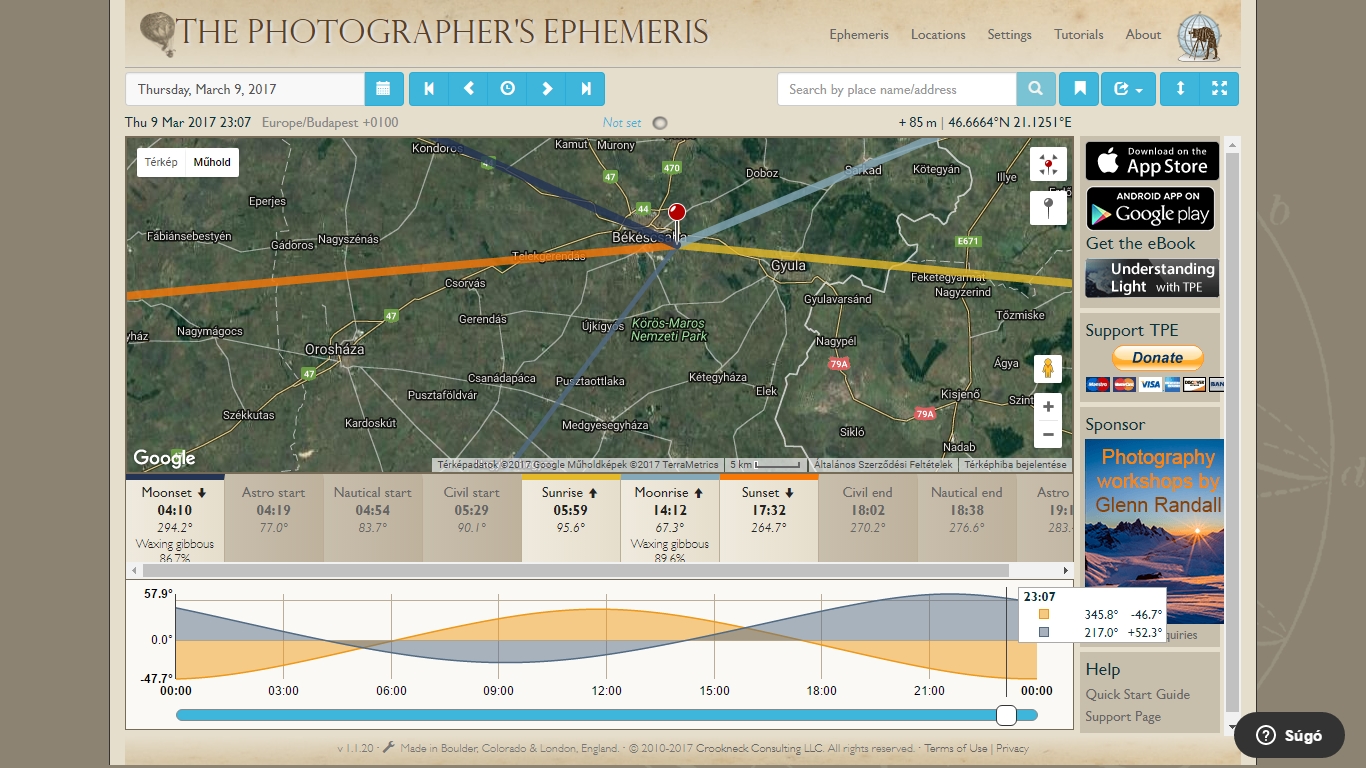Screen dimensions: 1366x768
Task: Zoom in on the map
Action: point(1048,407)
